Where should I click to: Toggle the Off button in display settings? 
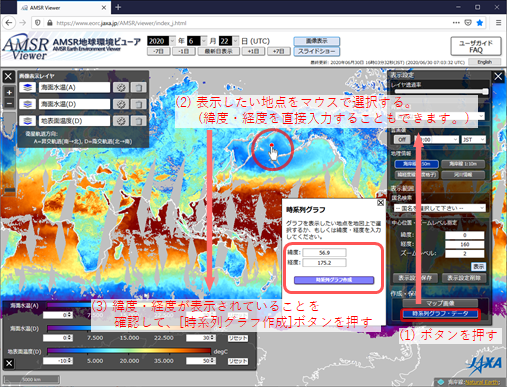point(402,139)
